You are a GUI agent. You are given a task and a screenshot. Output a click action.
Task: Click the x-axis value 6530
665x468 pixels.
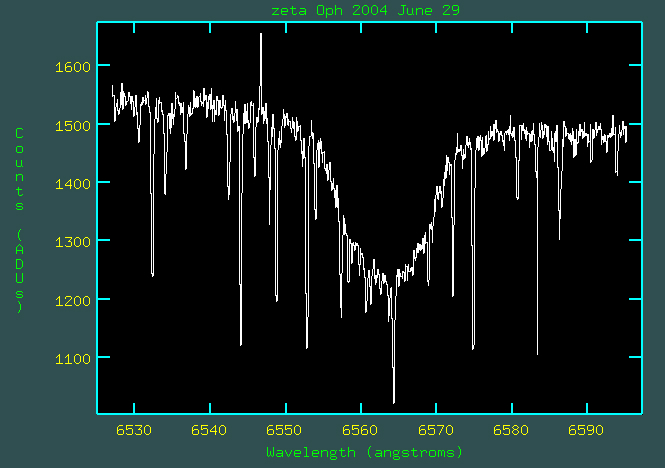point(134,430)
